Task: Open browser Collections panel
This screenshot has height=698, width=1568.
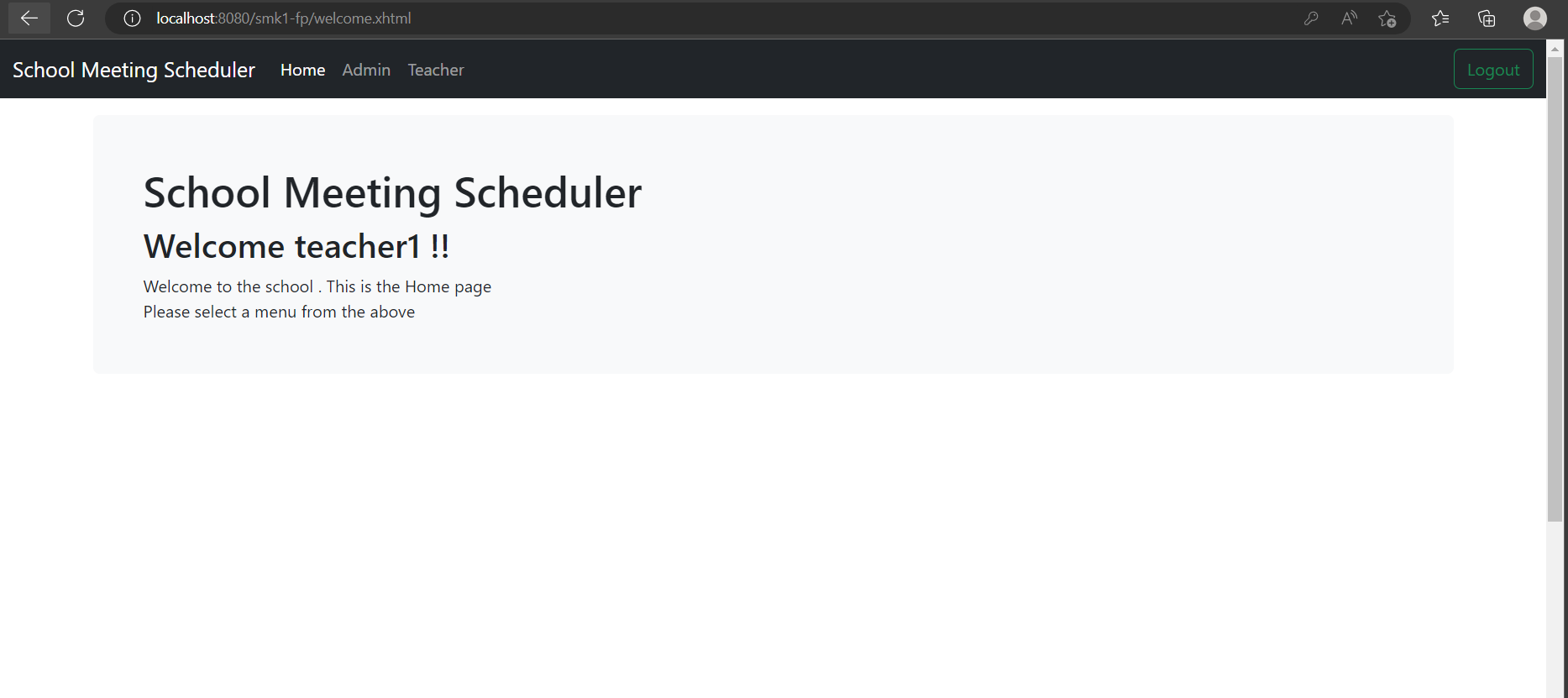Action: coord(1487,18)
